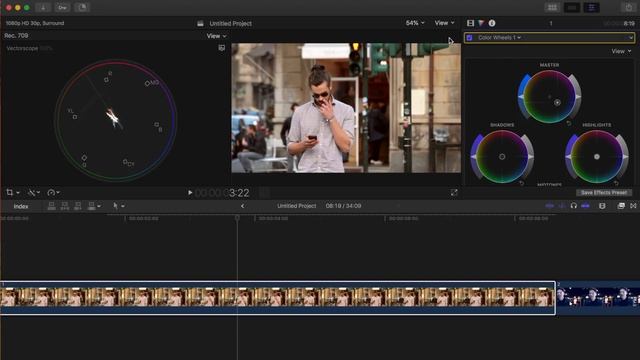Open the viewer View options menu
640x360 pixels.
pyautogui.click(x=444, y=23)
